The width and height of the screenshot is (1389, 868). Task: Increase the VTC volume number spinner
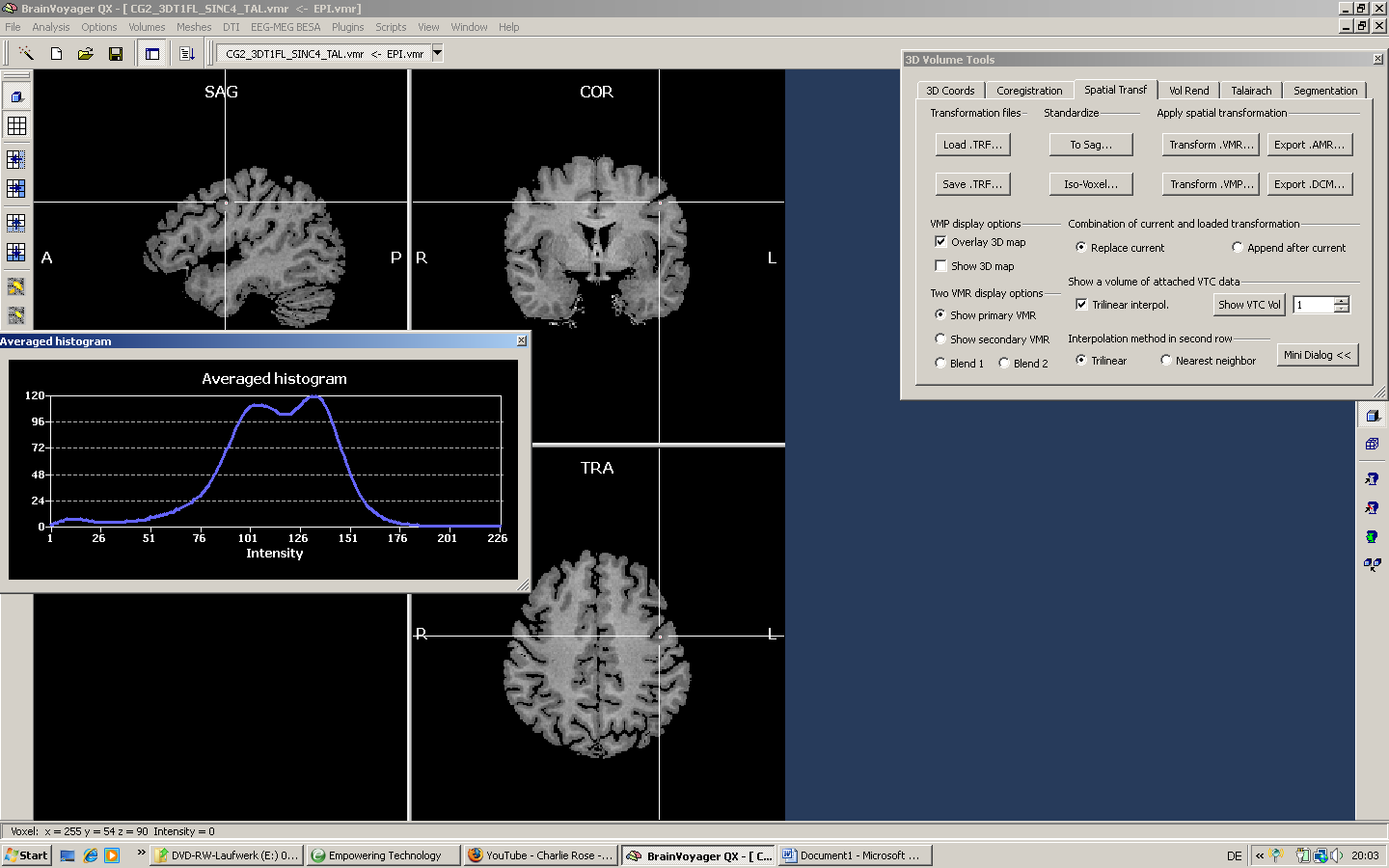1342,301
